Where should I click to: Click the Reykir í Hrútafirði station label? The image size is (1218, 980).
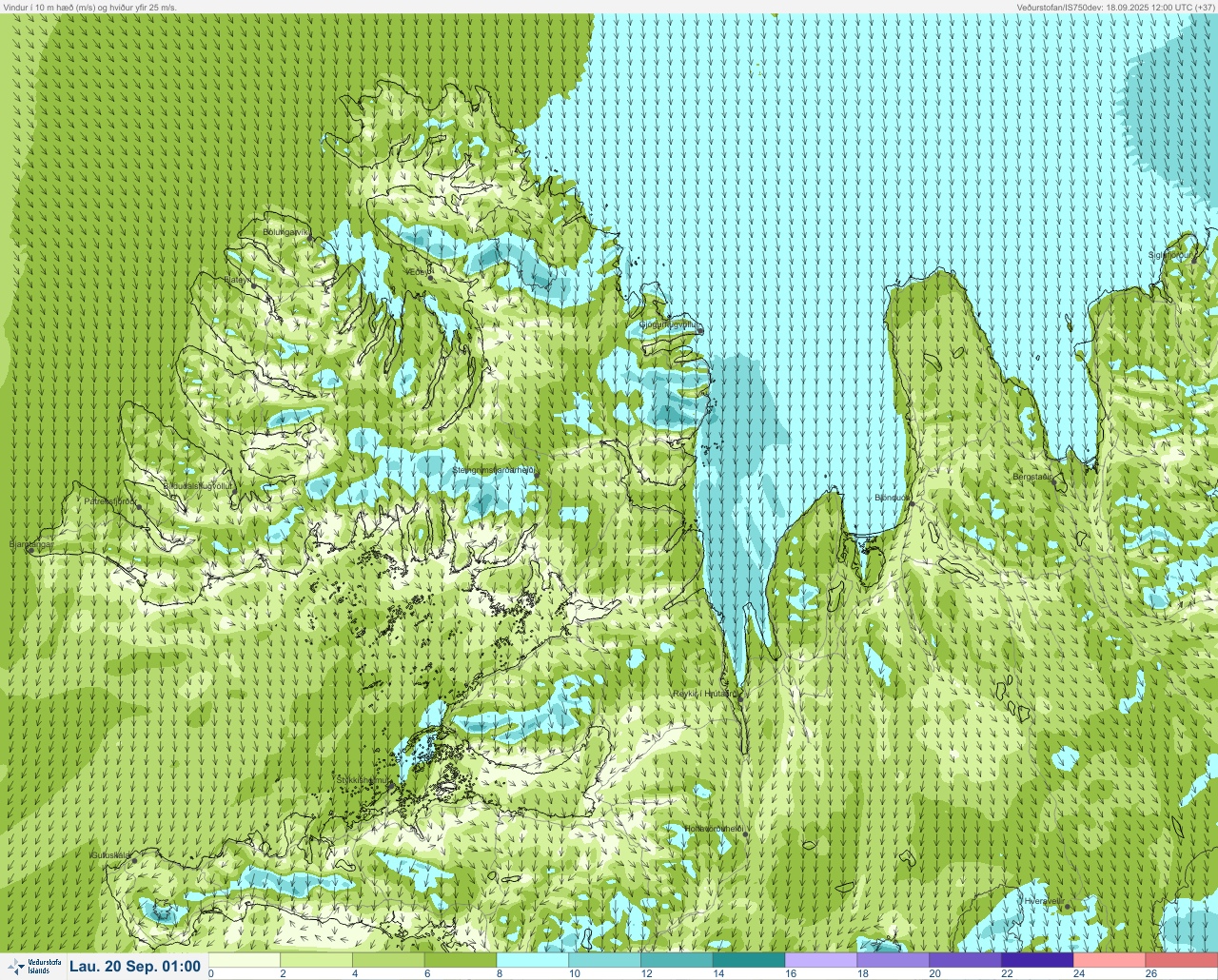point(705,694)
